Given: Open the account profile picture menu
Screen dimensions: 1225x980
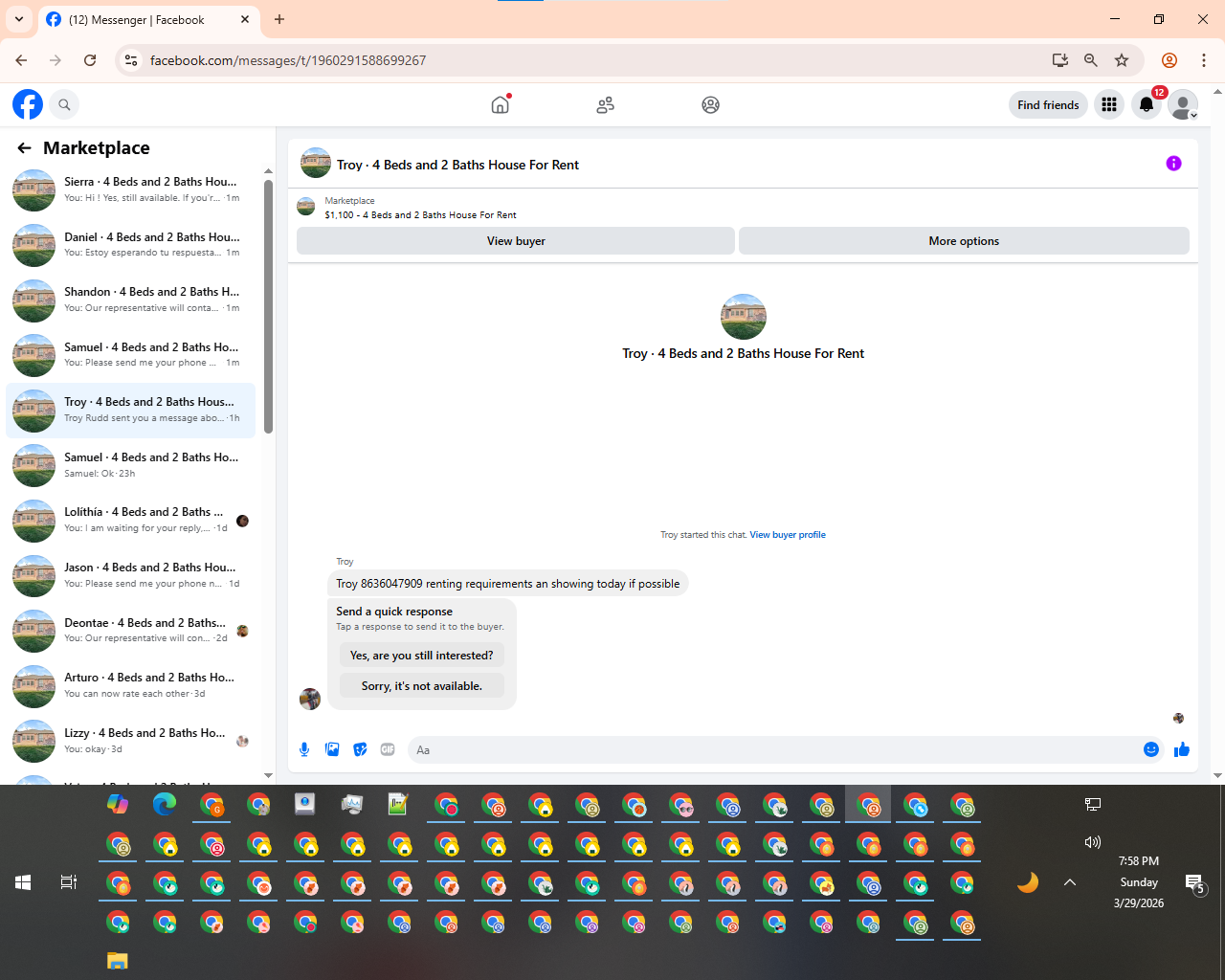Looking at the screenshot, I should 1184,104.
